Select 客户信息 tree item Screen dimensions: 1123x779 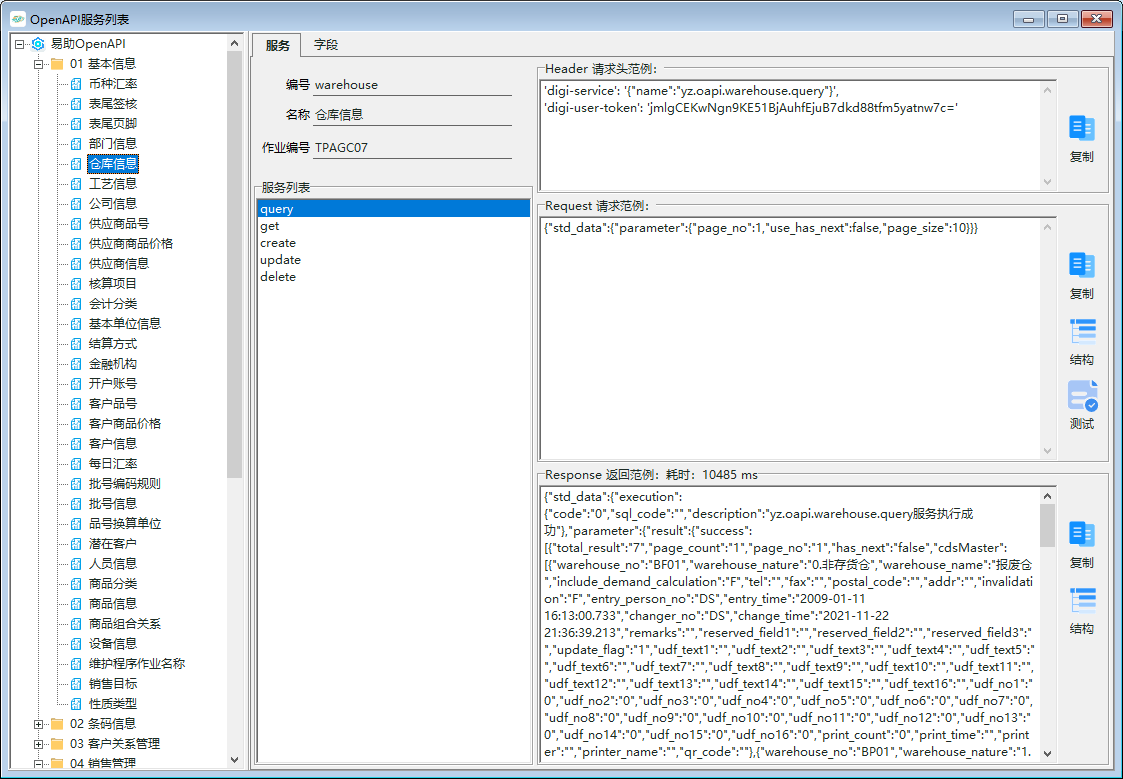pos(112,444)
